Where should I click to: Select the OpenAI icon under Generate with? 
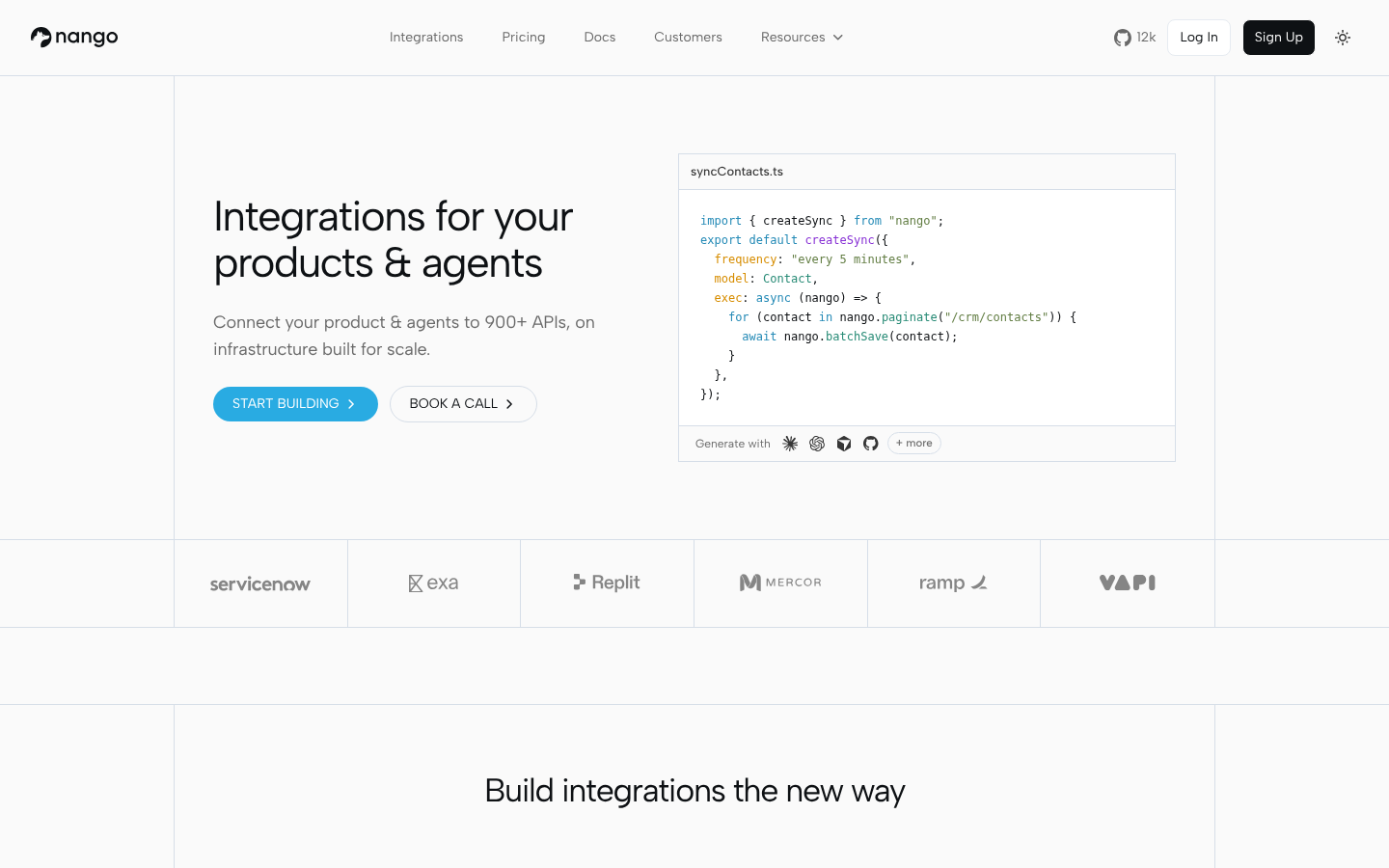(817, 444)
